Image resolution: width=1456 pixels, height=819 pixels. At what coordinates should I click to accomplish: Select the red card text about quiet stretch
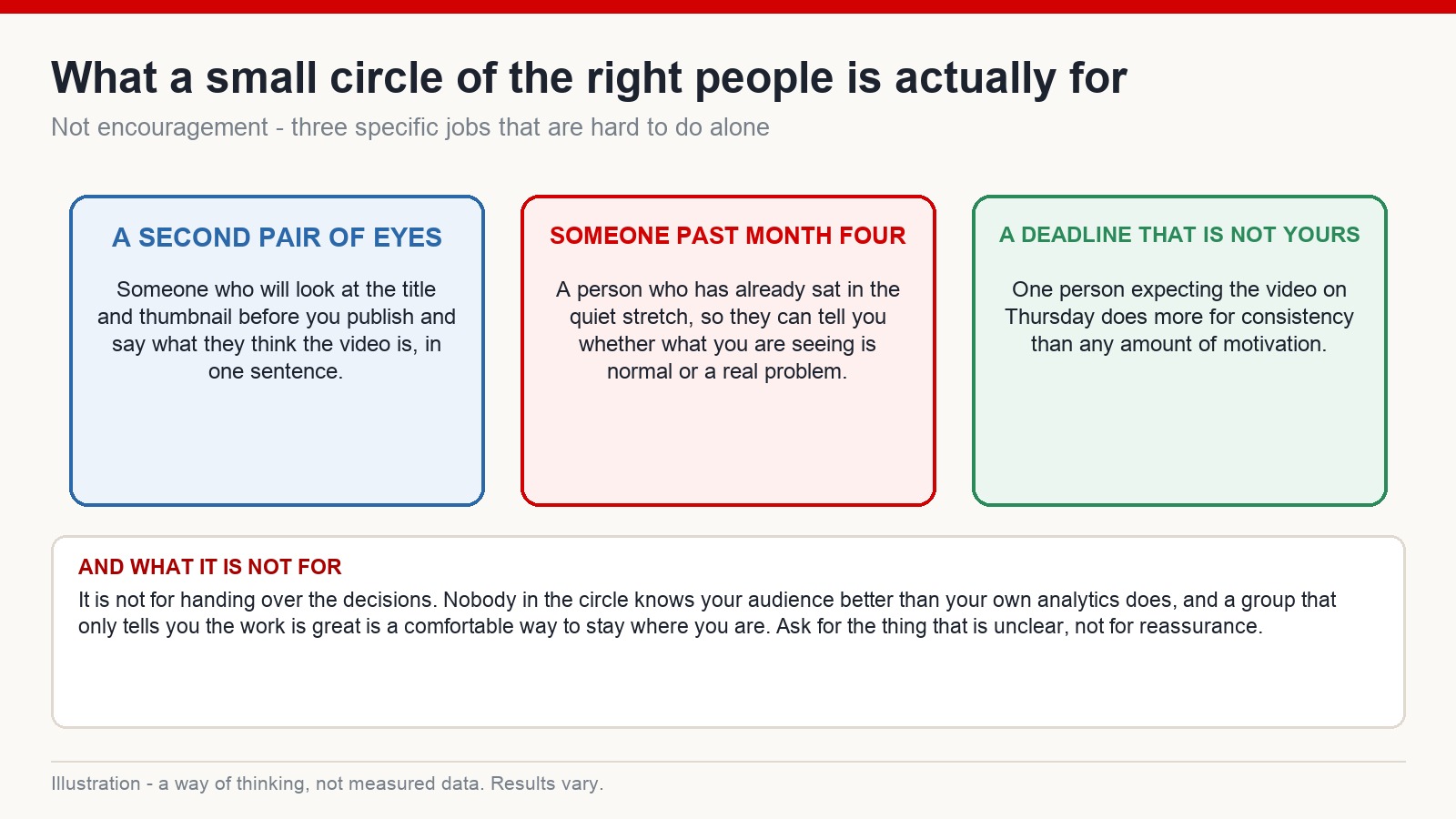click(x=728, y=330)
